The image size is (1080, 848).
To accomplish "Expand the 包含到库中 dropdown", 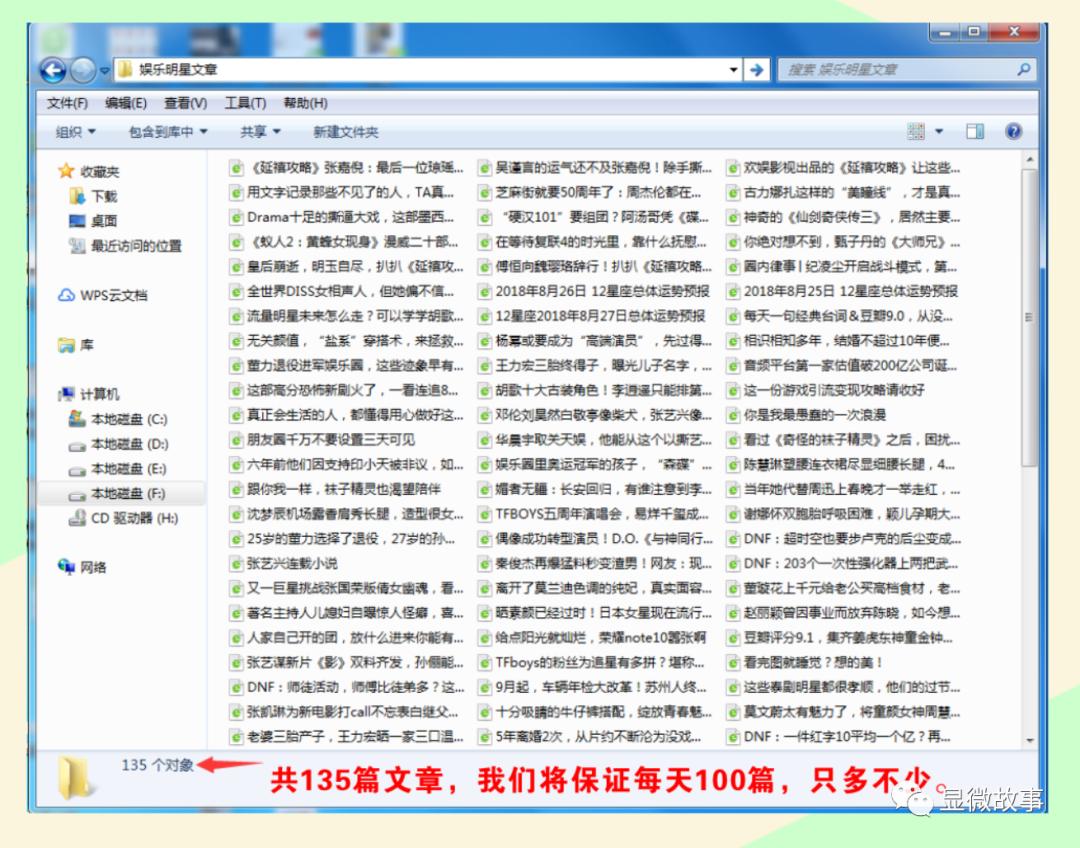I will (167, 132).
